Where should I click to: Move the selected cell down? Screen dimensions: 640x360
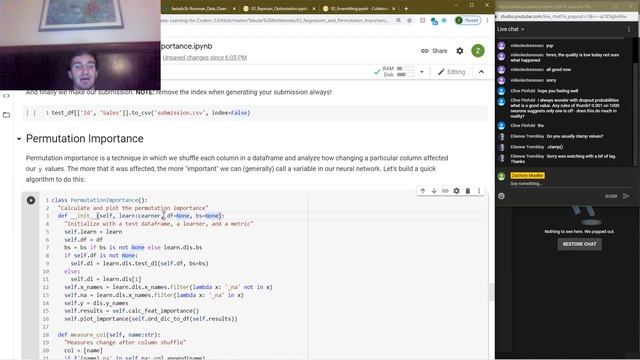pyautogui.click(x=434, y=191)
